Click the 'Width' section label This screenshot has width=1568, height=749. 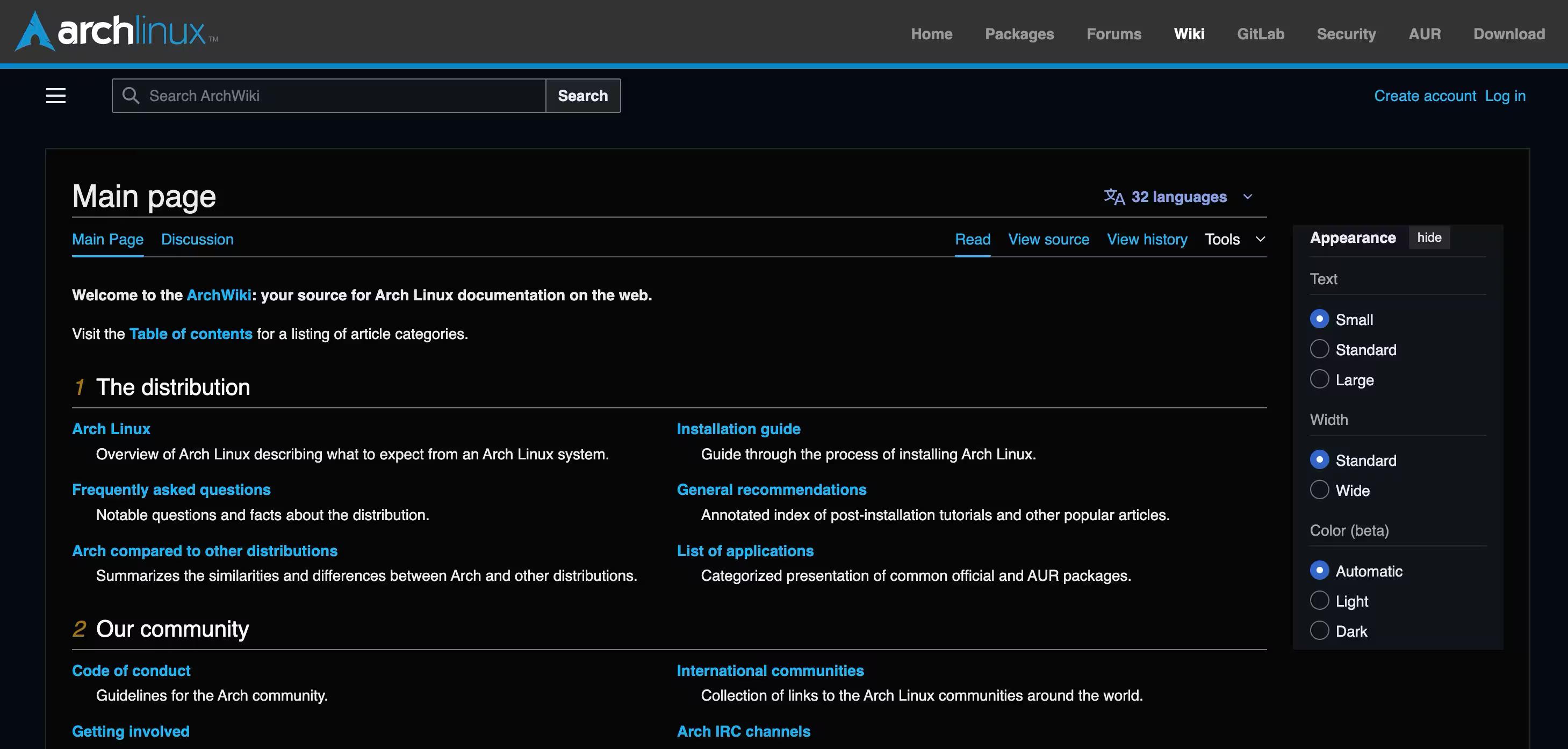click(x=1328, y=420)
